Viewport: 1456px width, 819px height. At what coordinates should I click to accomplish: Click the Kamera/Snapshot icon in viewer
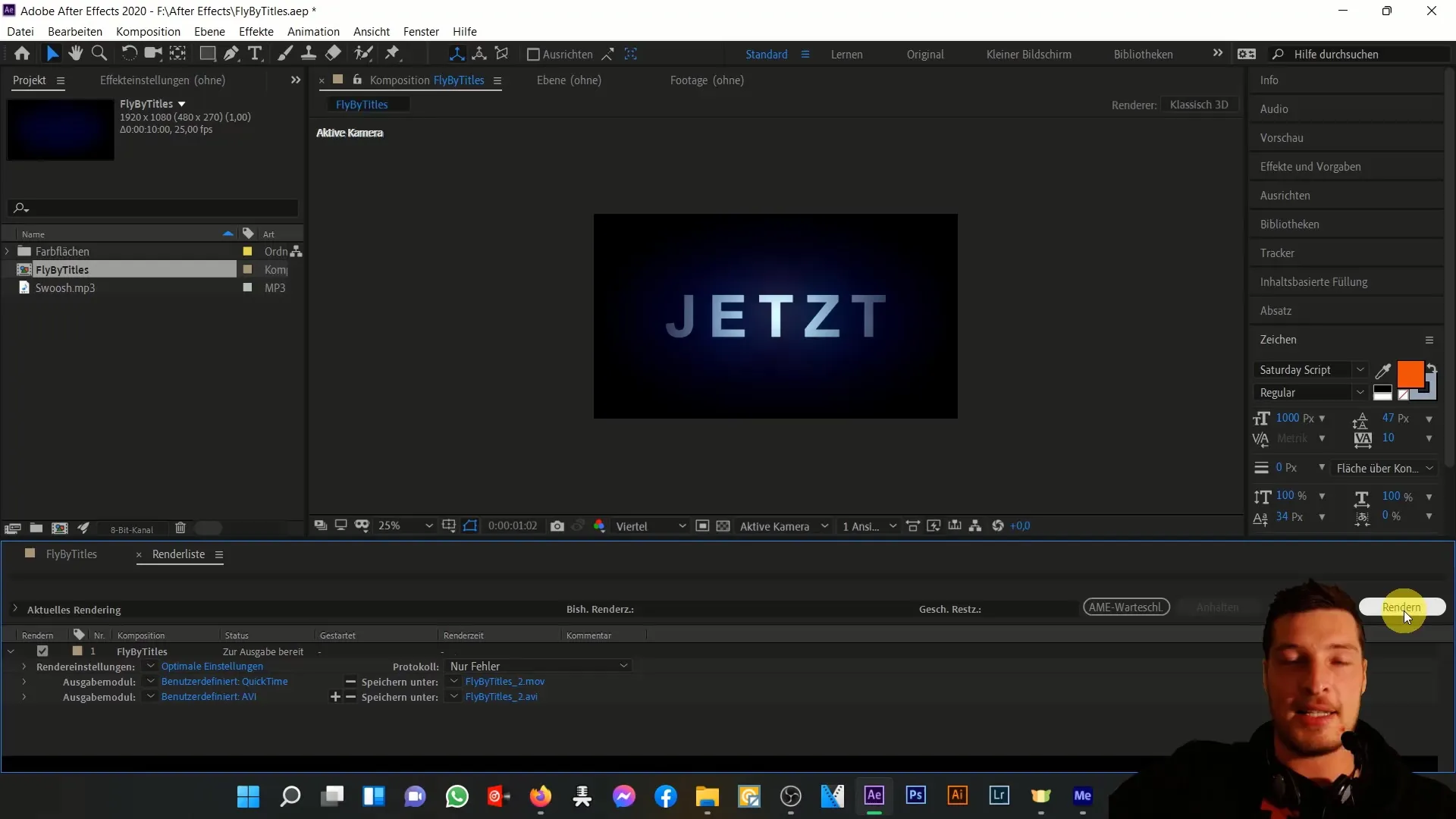[x=557, y=525]
